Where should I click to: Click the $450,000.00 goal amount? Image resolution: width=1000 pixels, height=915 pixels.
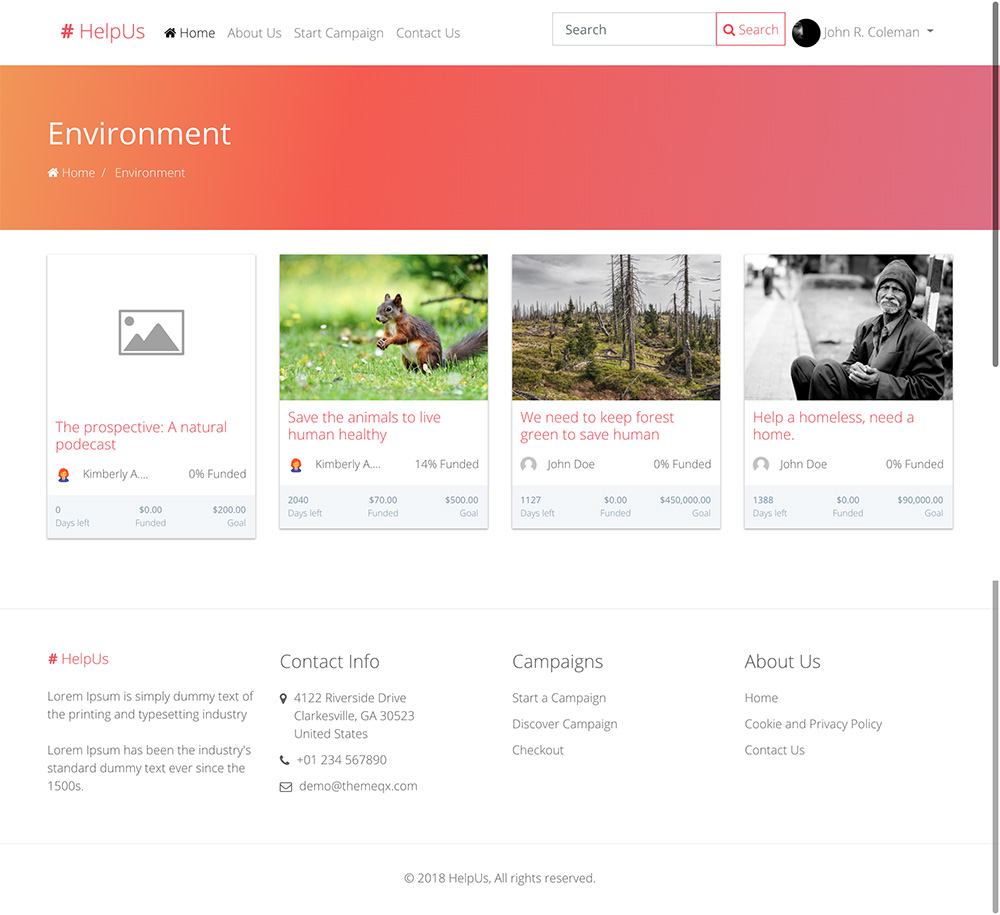[x=685, y=500]
